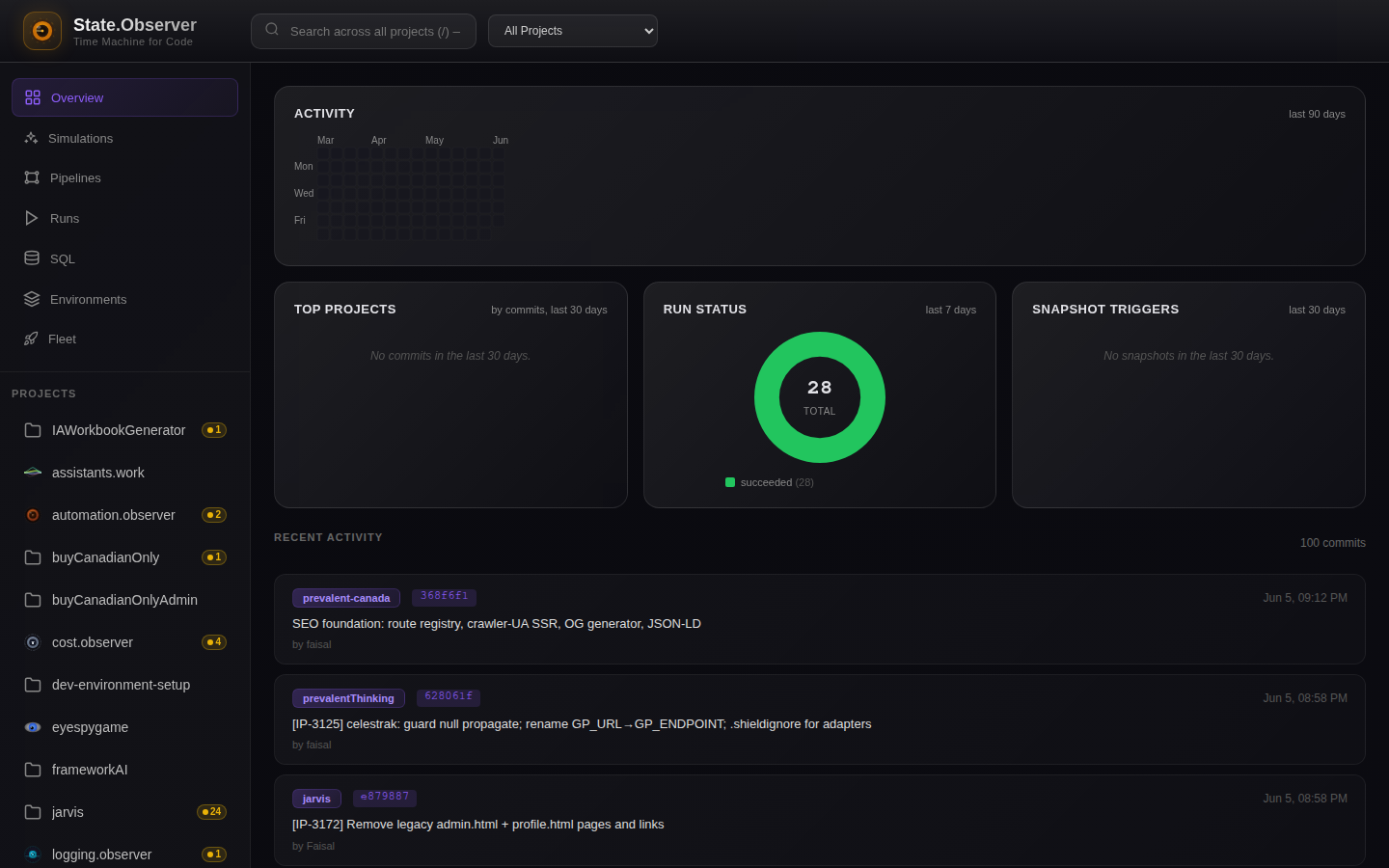The width and height of the screenshot is (1389, 868).
Task: Open the Overview page
Action: 124,97
